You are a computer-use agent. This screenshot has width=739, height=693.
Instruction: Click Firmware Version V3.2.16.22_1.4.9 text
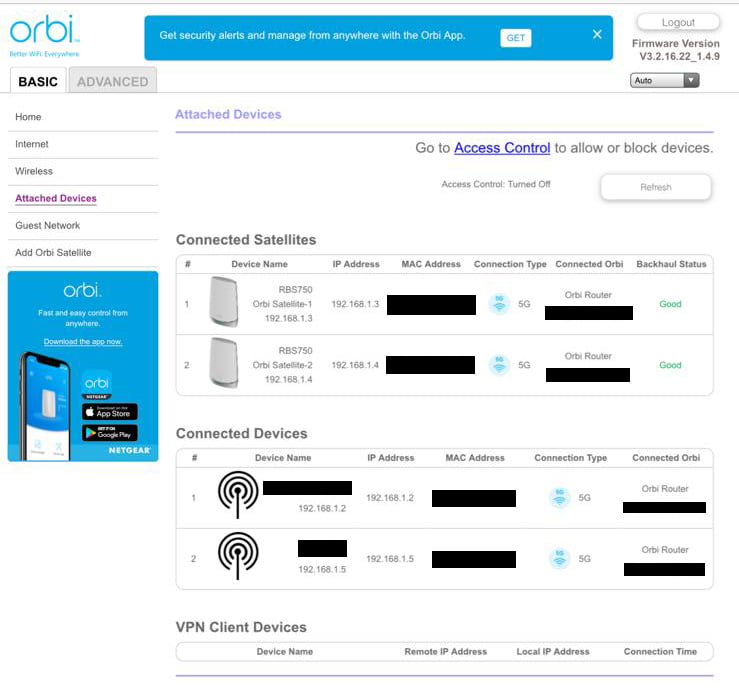tap(676, 50)
